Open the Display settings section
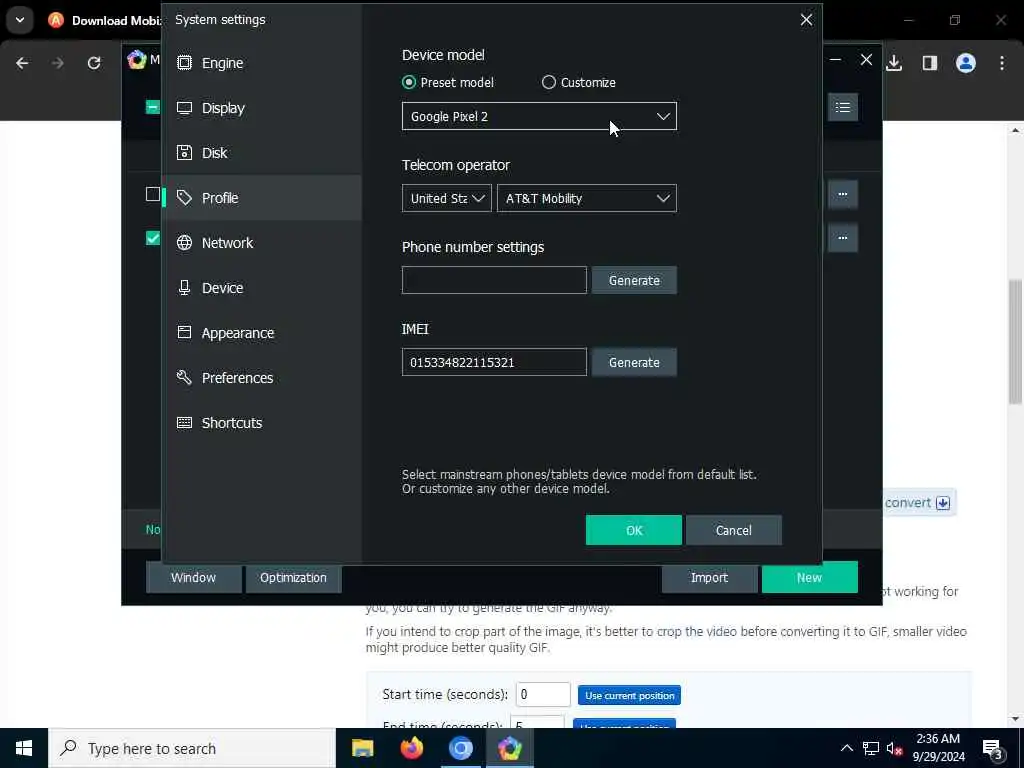Image resolution: width=1024 pixels, height=768 pixels. [262, 108]
